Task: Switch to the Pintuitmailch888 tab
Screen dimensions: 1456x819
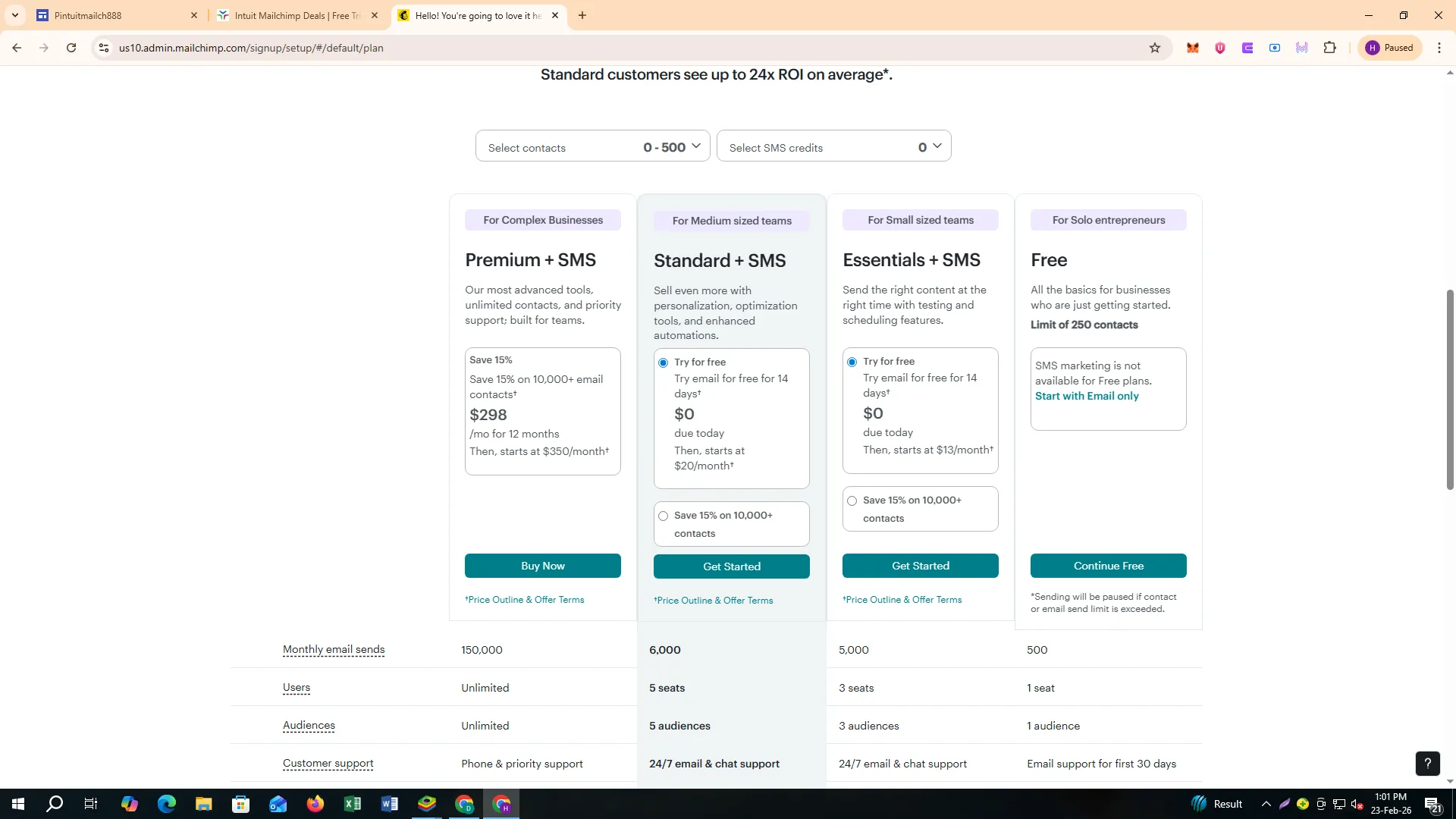Action: pos(118,15)
